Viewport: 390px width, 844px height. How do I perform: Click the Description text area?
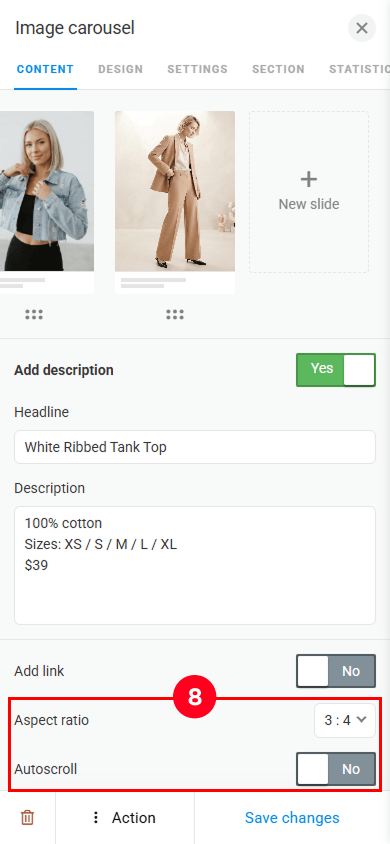click(195, 565)
